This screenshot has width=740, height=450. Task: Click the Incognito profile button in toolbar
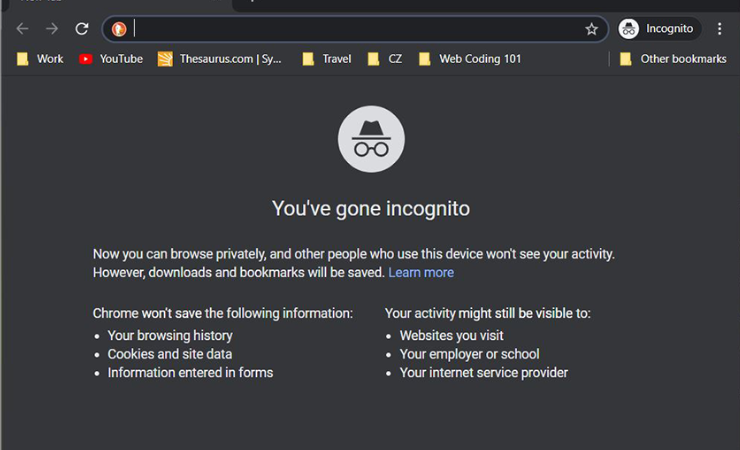(x=657, y=29)
